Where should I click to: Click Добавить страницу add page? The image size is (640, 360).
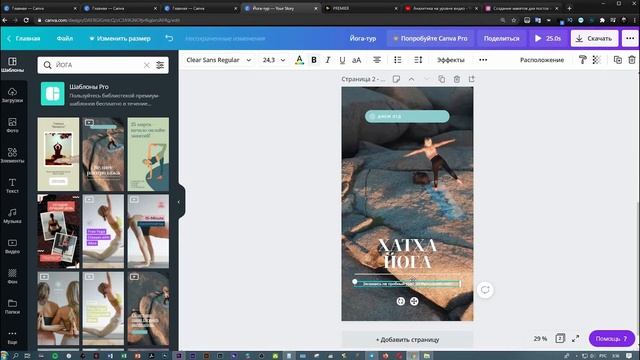407,340
